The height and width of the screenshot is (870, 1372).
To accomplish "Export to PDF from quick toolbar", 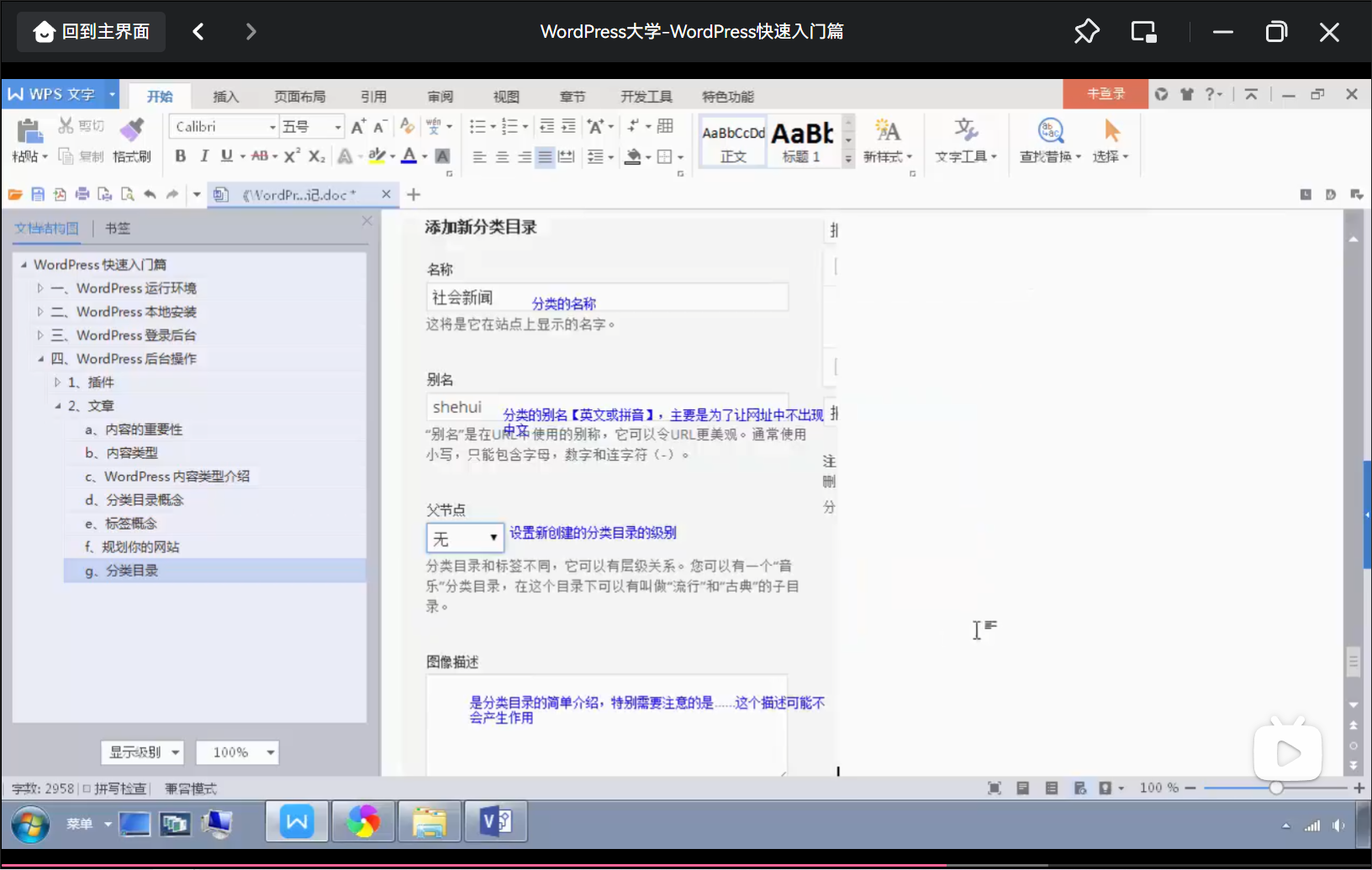I will [60, 194].
